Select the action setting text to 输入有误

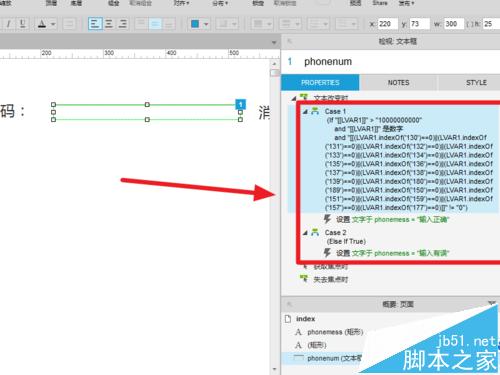tap(393, 253)
